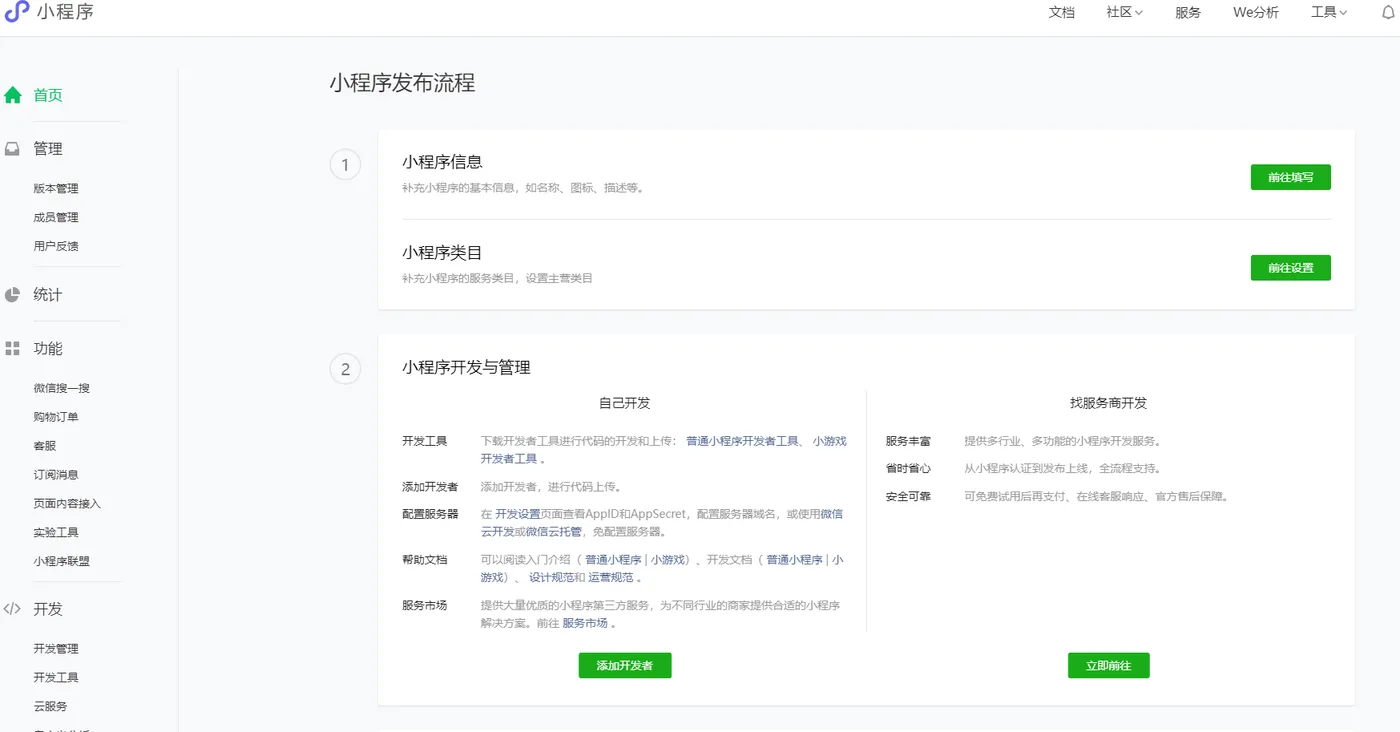
Task: Open 版本管理 in the sidebar
Action: pyautogui.click(x=56, y=188)
